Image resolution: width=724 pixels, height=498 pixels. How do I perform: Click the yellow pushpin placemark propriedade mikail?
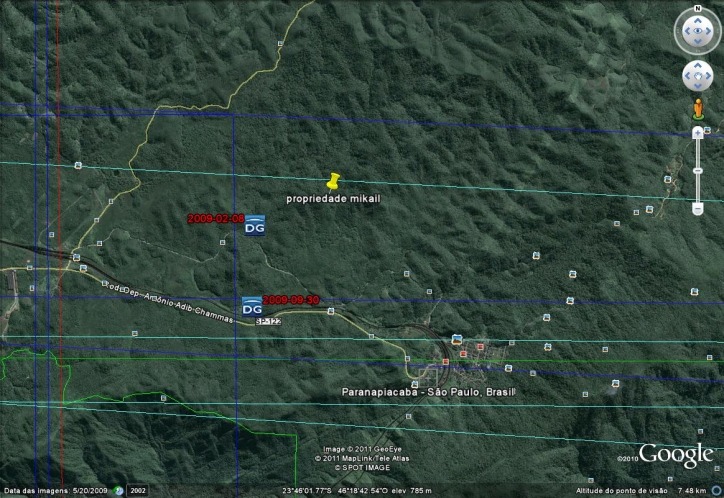click(x=333, y=181)
